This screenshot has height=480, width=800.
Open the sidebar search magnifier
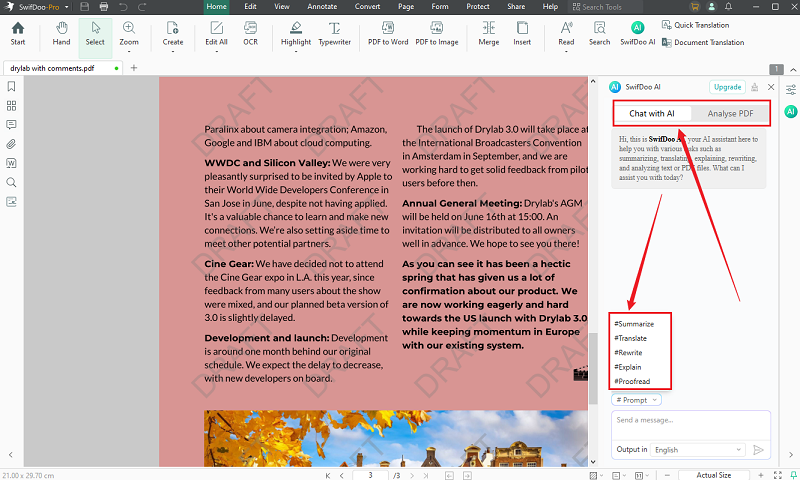[11, 182]
